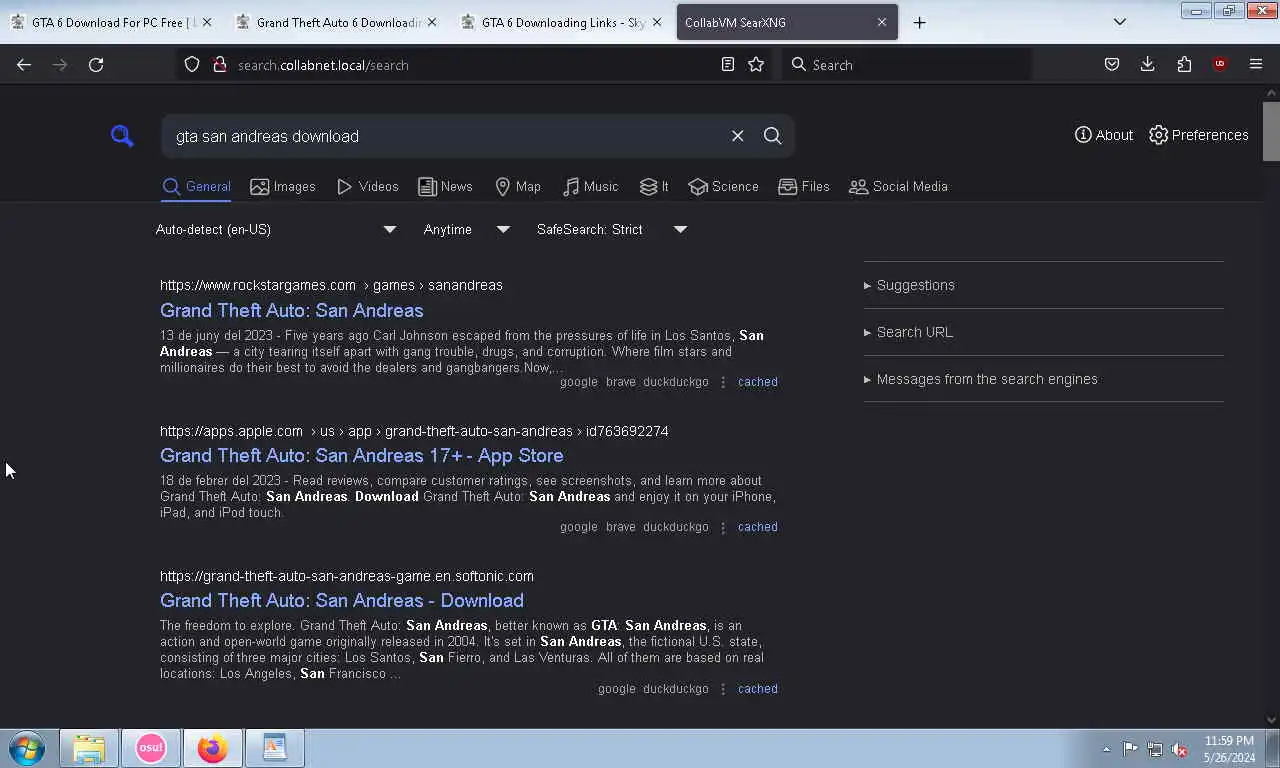Click the Firefox taskbar icon
Viewport: 1280px width, 768px height.
212,748
